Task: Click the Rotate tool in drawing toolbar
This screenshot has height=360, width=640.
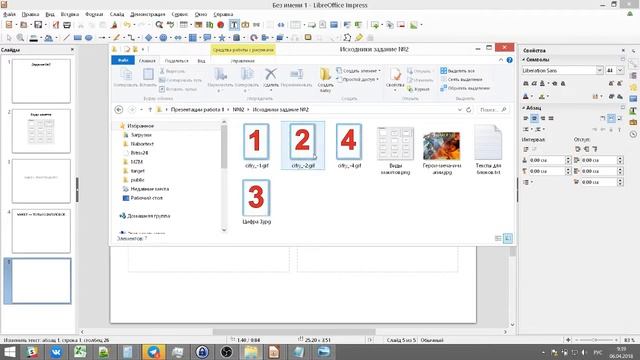Action: tap(254, 38)
